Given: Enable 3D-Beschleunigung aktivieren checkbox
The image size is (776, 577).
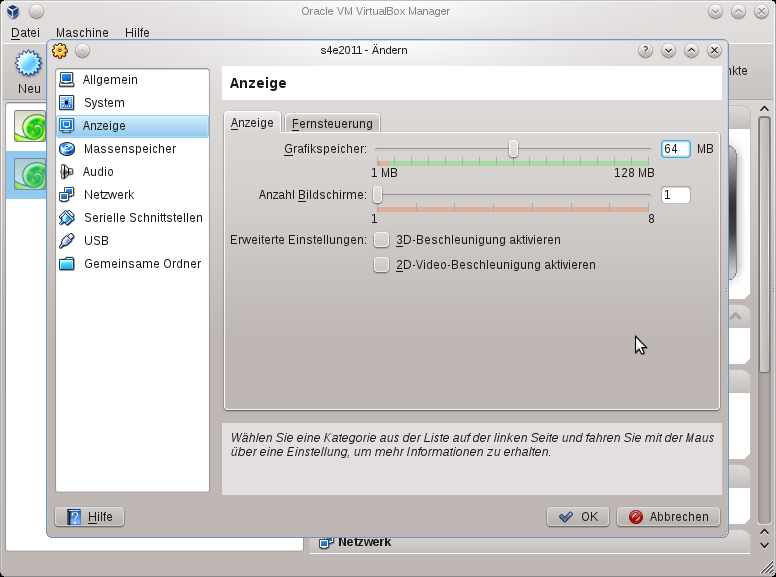Looking at the screenshot, I should [381, 240].
